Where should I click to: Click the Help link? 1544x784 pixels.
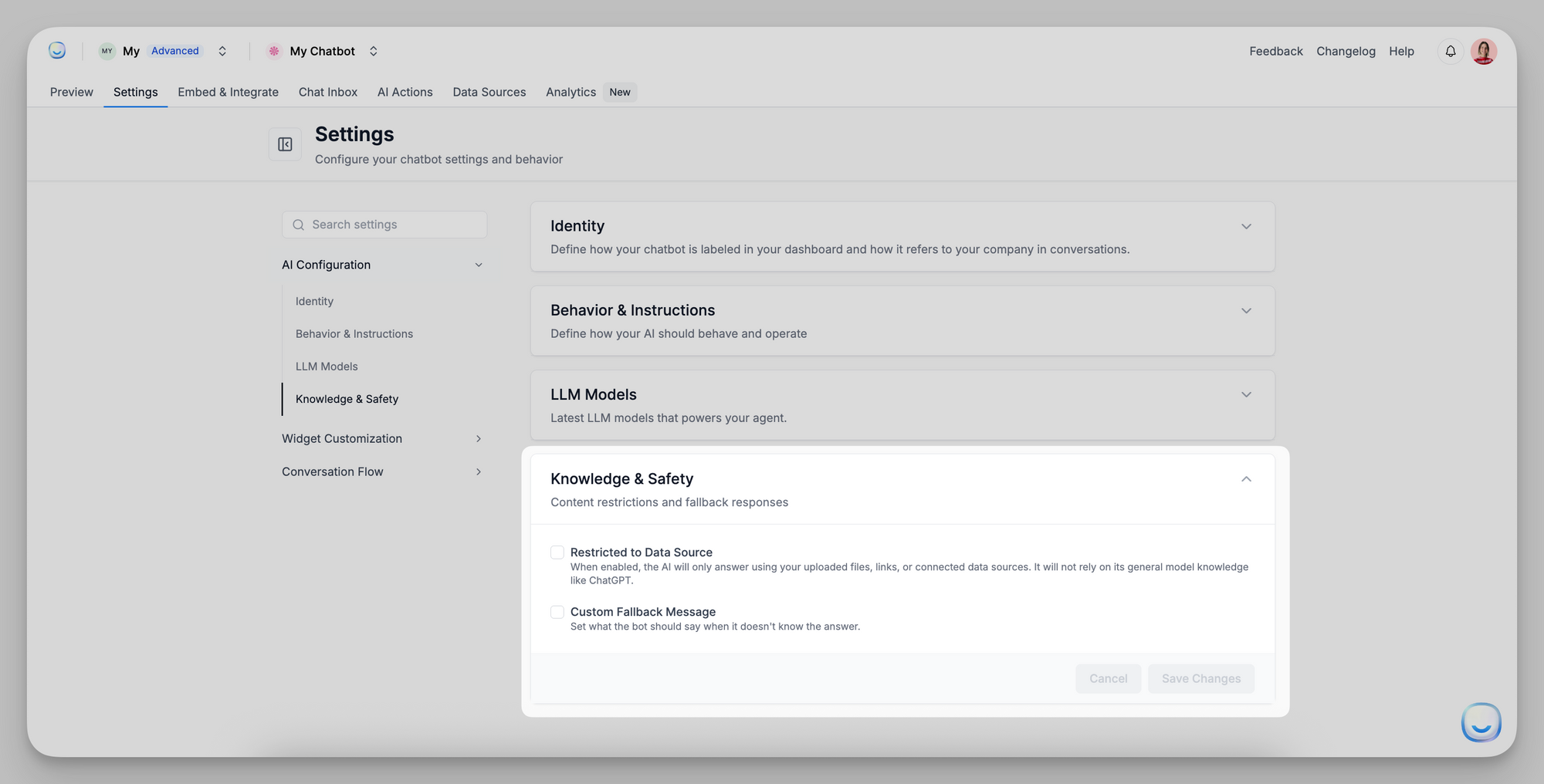click(1401, 51)
